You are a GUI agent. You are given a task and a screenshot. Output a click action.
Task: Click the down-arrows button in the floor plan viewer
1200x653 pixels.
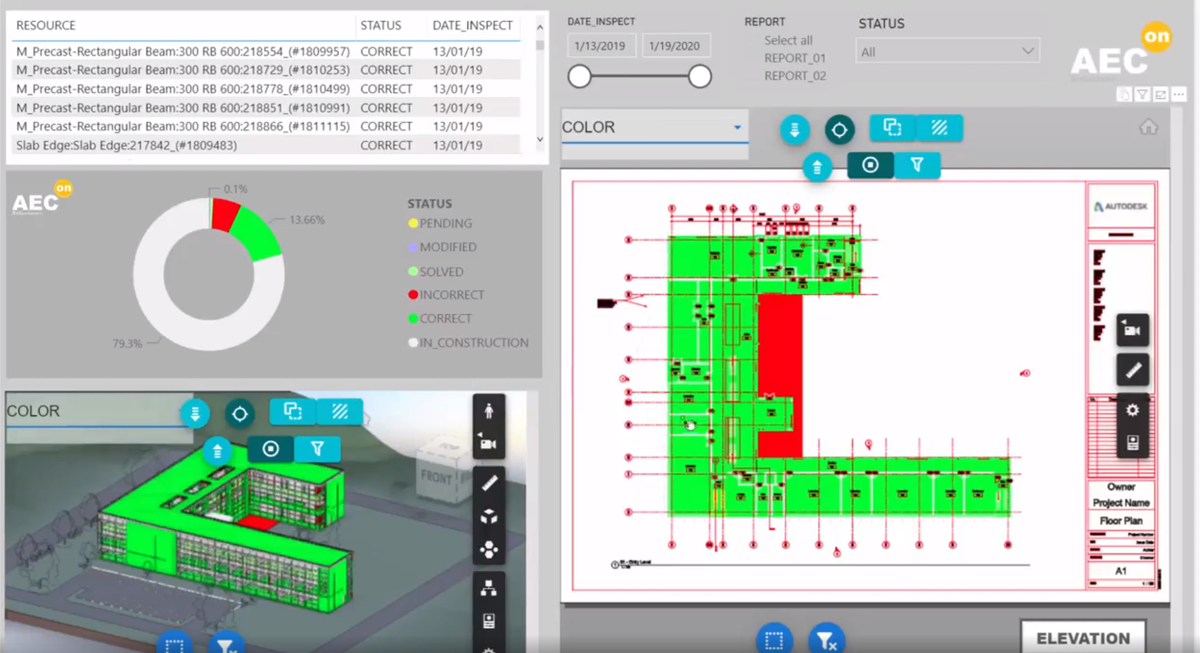(794, 129)
